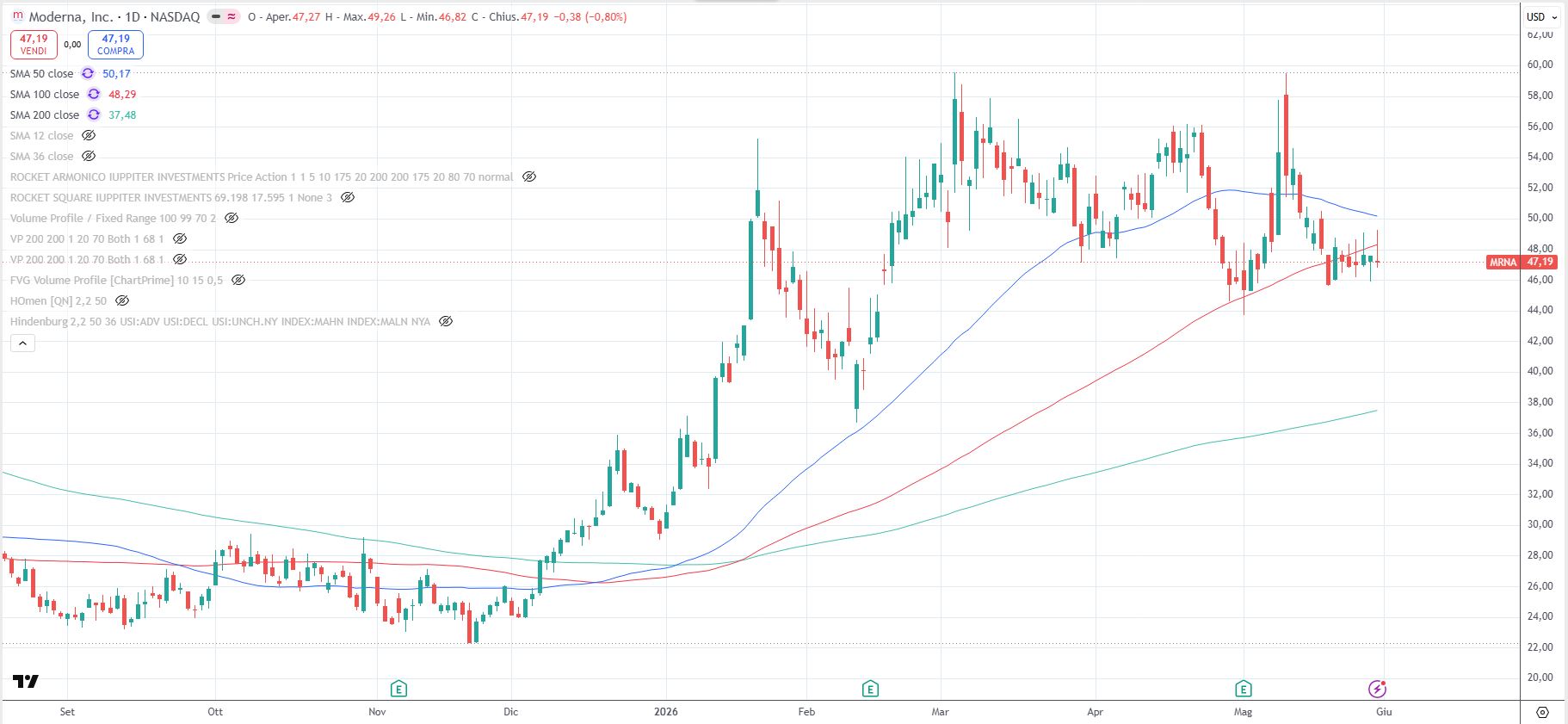Screen dimensions: 1568x724
Task: Open chart settings hexagon icon beside time axis
Action: 1542,712
